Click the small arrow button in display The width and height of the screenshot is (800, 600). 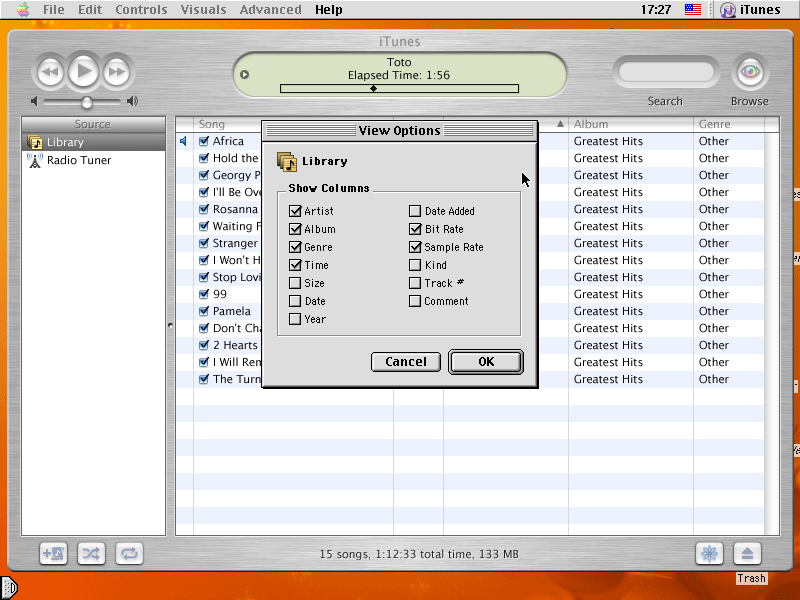(244, 74)
